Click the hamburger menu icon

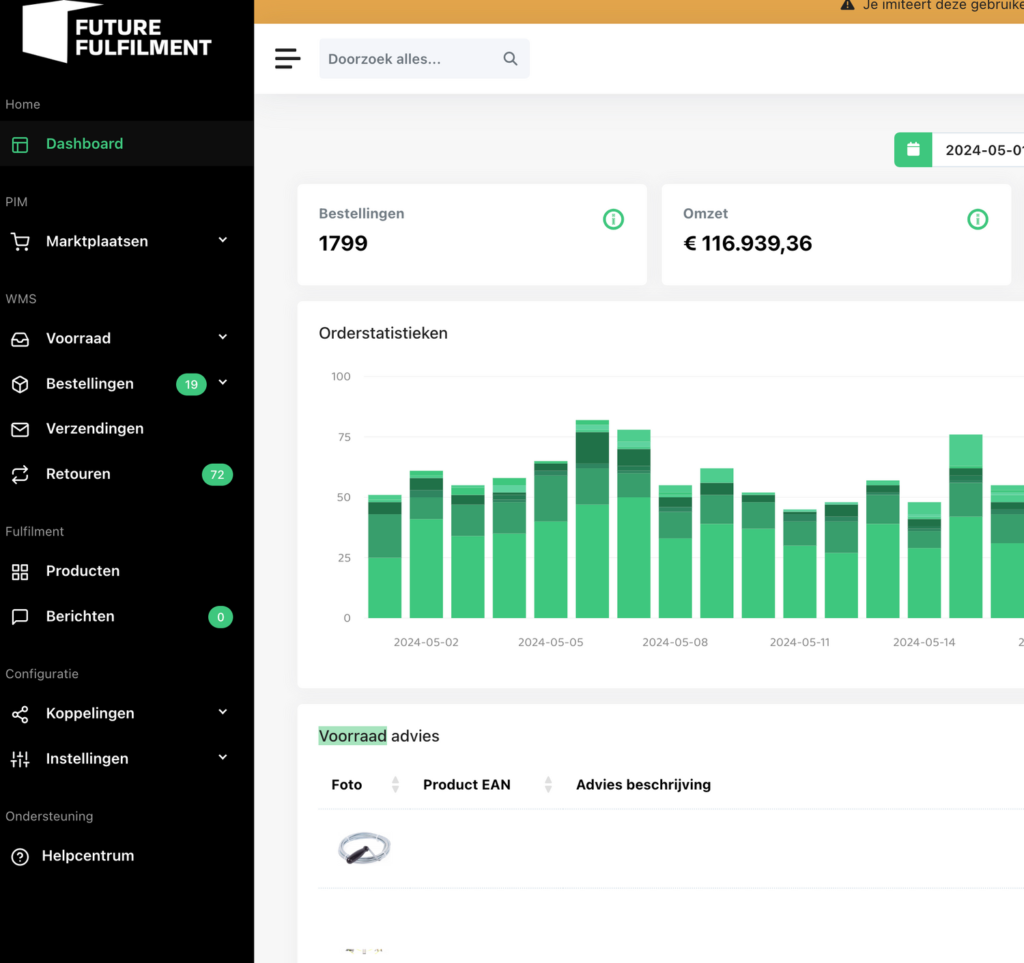tap(287, 59)
